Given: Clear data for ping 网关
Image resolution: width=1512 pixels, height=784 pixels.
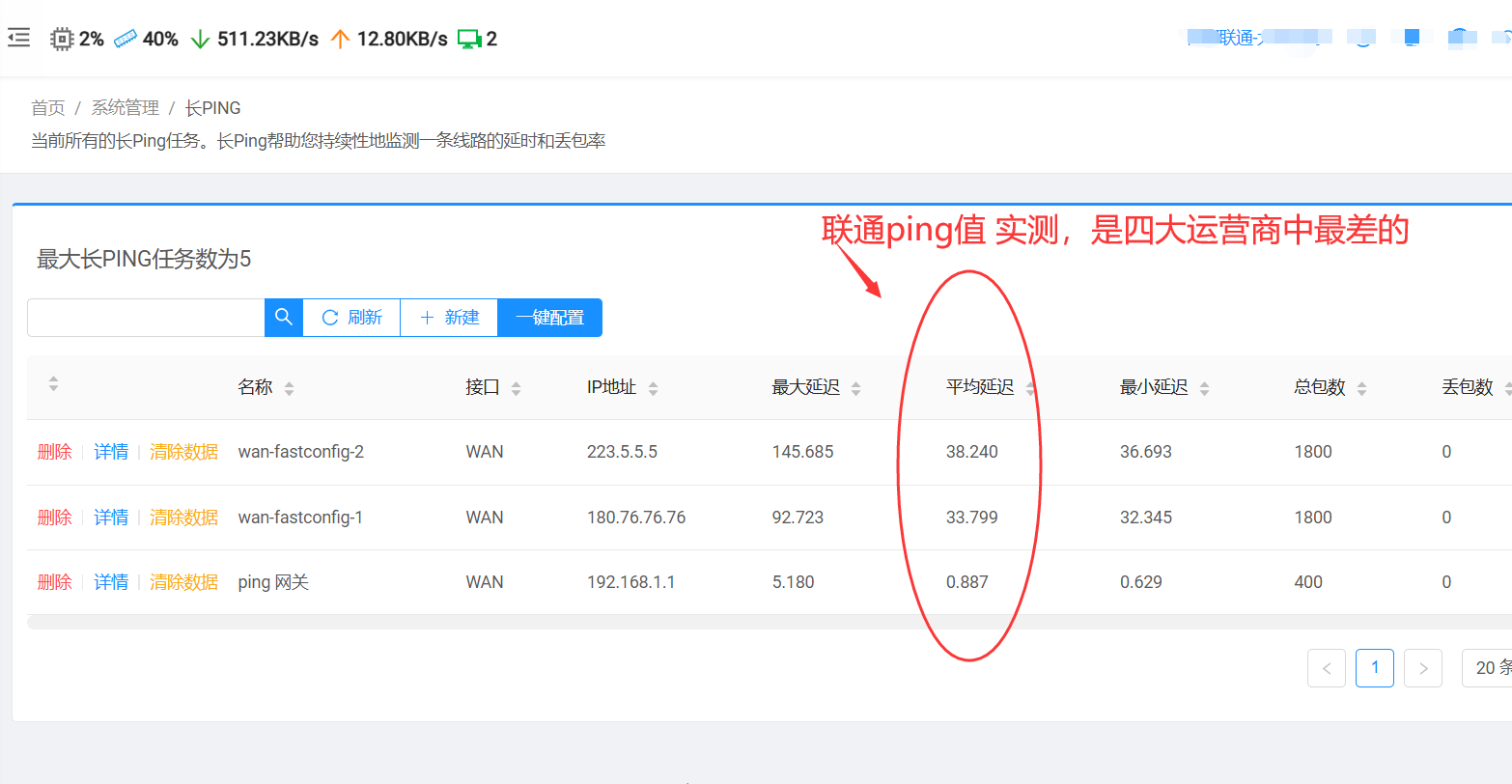Looking at the screenshot, I should pos(183,582).
